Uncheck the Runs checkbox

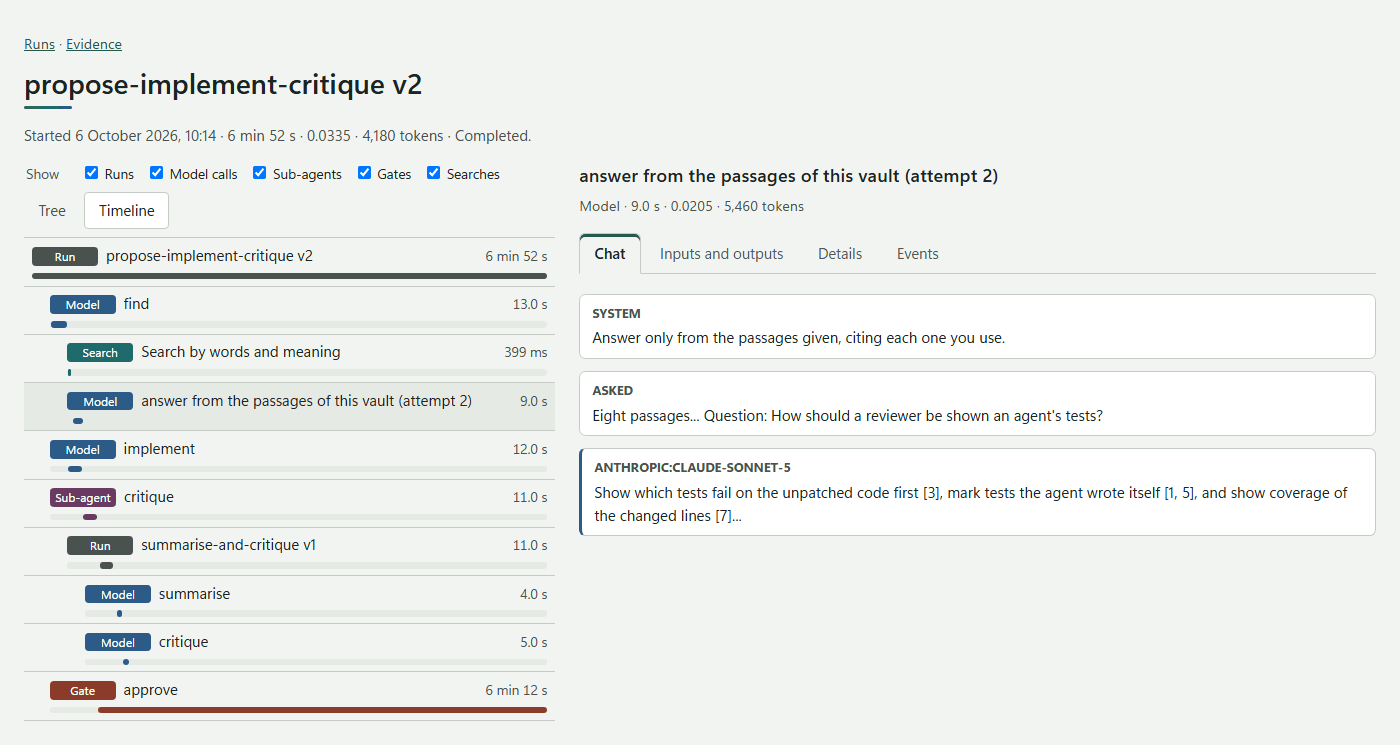click(92, 173)
